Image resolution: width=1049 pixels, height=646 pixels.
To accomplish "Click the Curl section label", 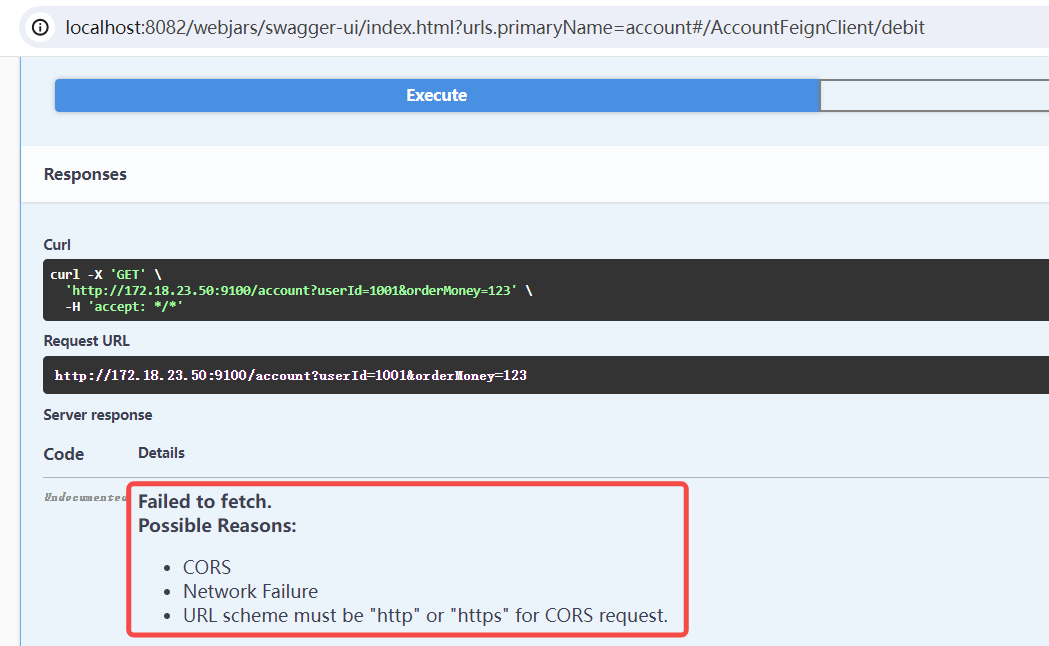I will pyautogui.click(x=56, y=244).
